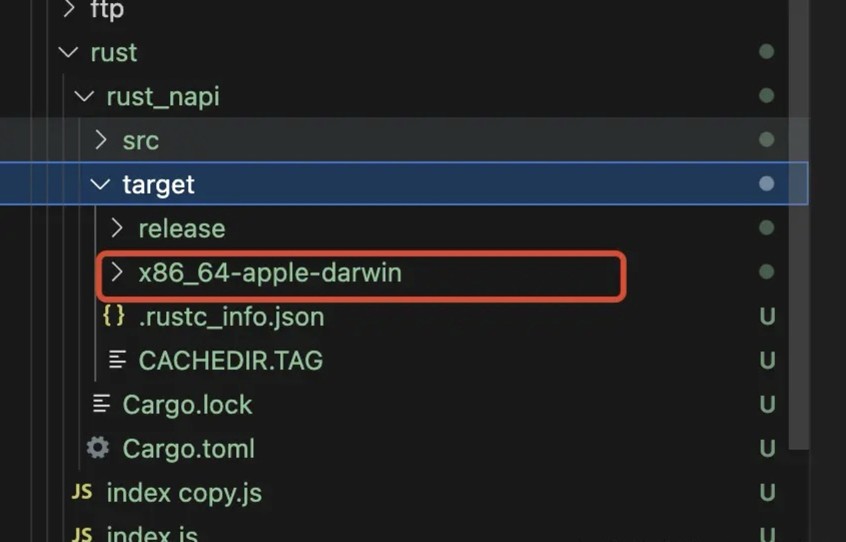Click the modified dot on rust folder row
The image size is (846, 542).
click(766, 52)
